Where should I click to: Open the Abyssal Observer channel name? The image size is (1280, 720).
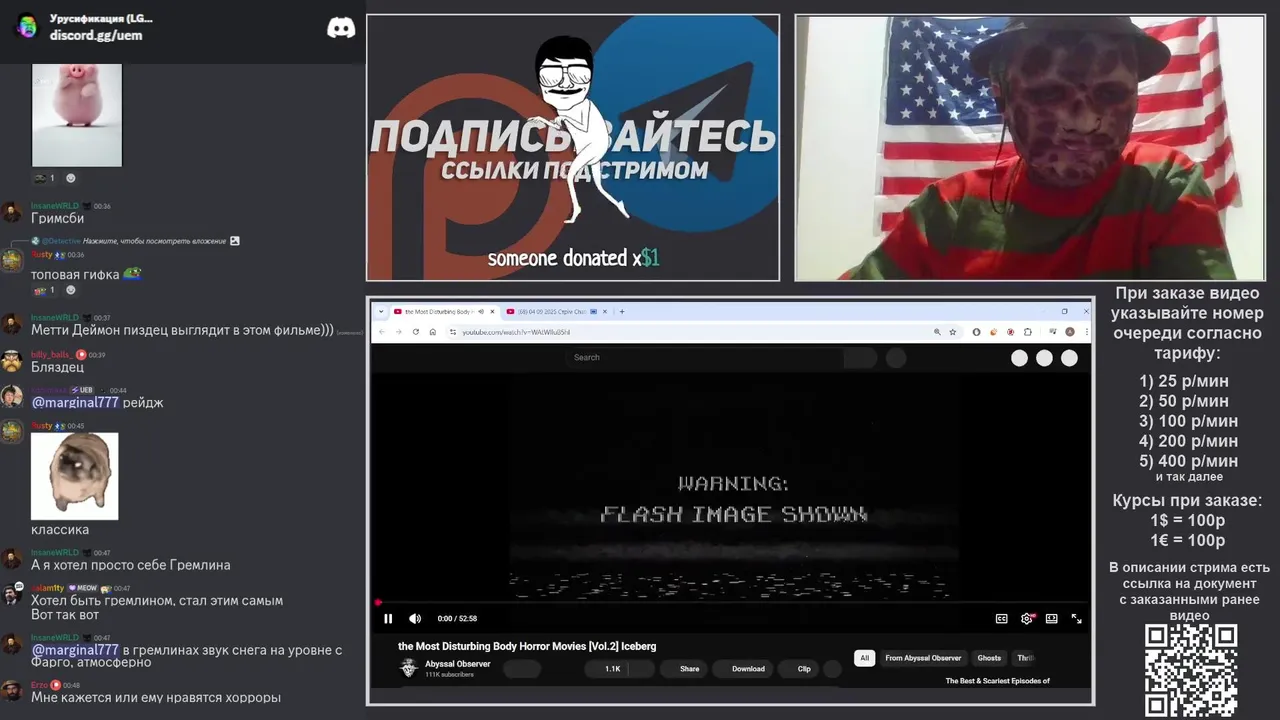coord(457,664)
